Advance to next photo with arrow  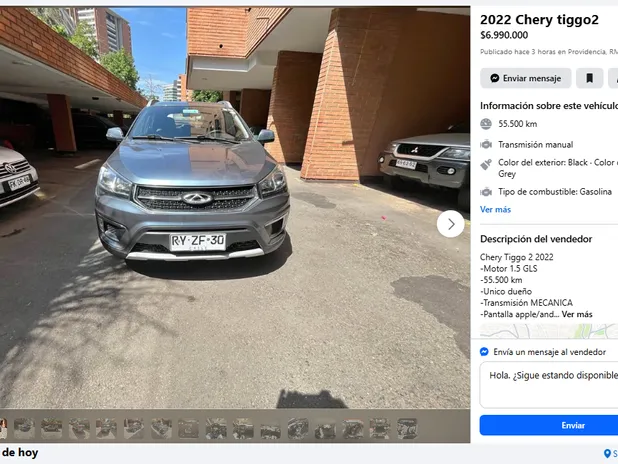tap(450, 224)
